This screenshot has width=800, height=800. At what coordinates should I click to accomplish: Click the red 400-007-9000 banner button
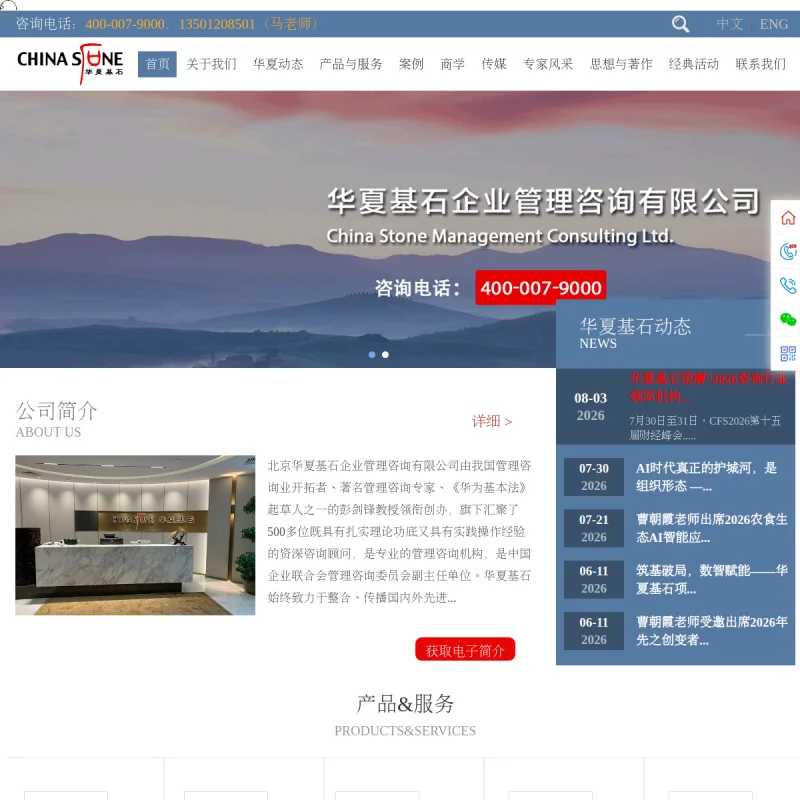541,288
